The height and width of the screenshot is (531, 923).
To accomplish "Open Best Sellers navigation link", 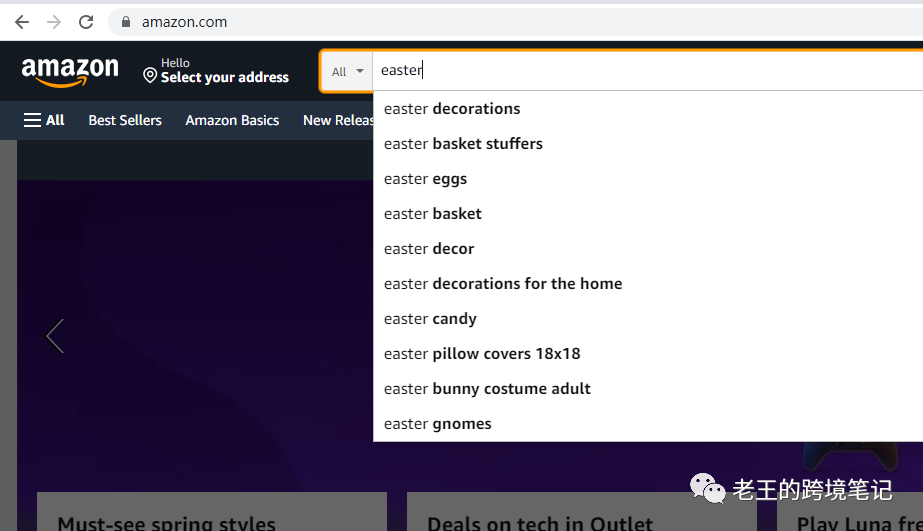I will tap(125, 120).
